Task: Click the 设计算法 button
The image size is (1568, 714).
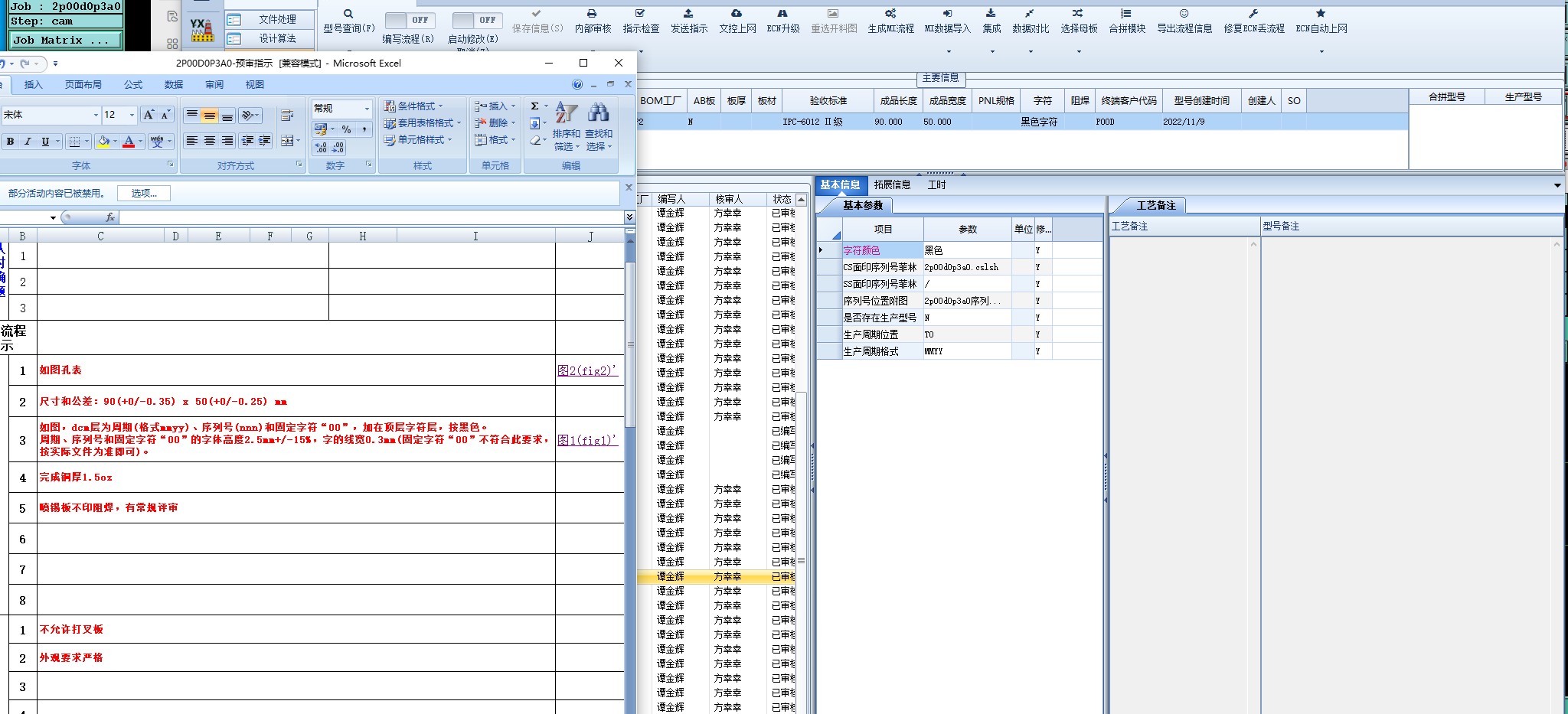Action: coord(270,39)
